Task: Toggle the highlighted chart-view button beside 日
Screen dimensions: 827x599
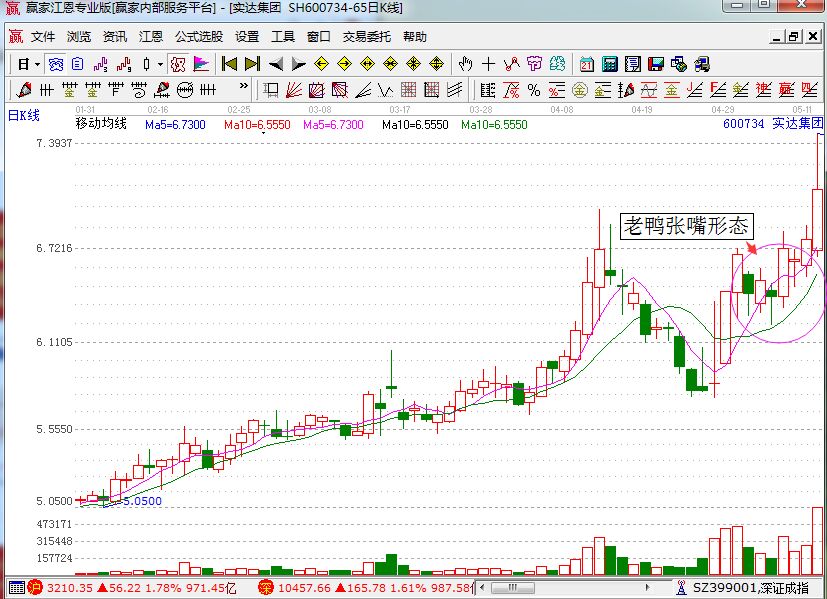Action: [56, 64]
